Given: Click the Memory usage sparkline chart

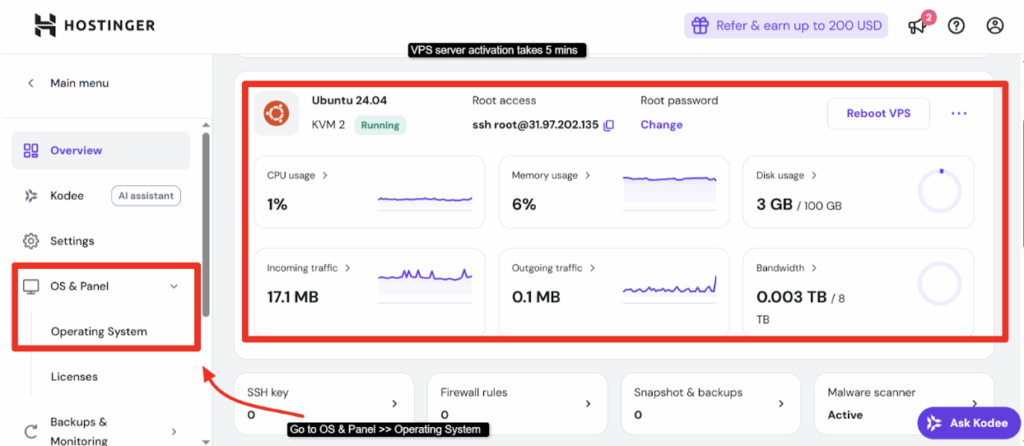Looking at the screenshot, I should click(670, 193).
